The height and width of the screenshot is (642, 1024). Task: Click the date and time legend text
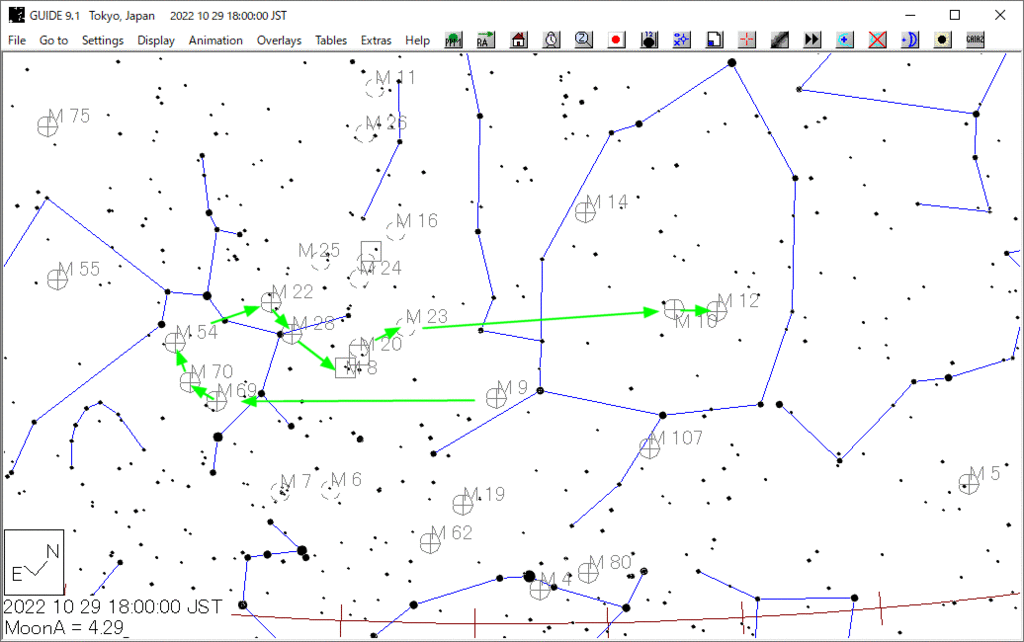tap(112, 606)
